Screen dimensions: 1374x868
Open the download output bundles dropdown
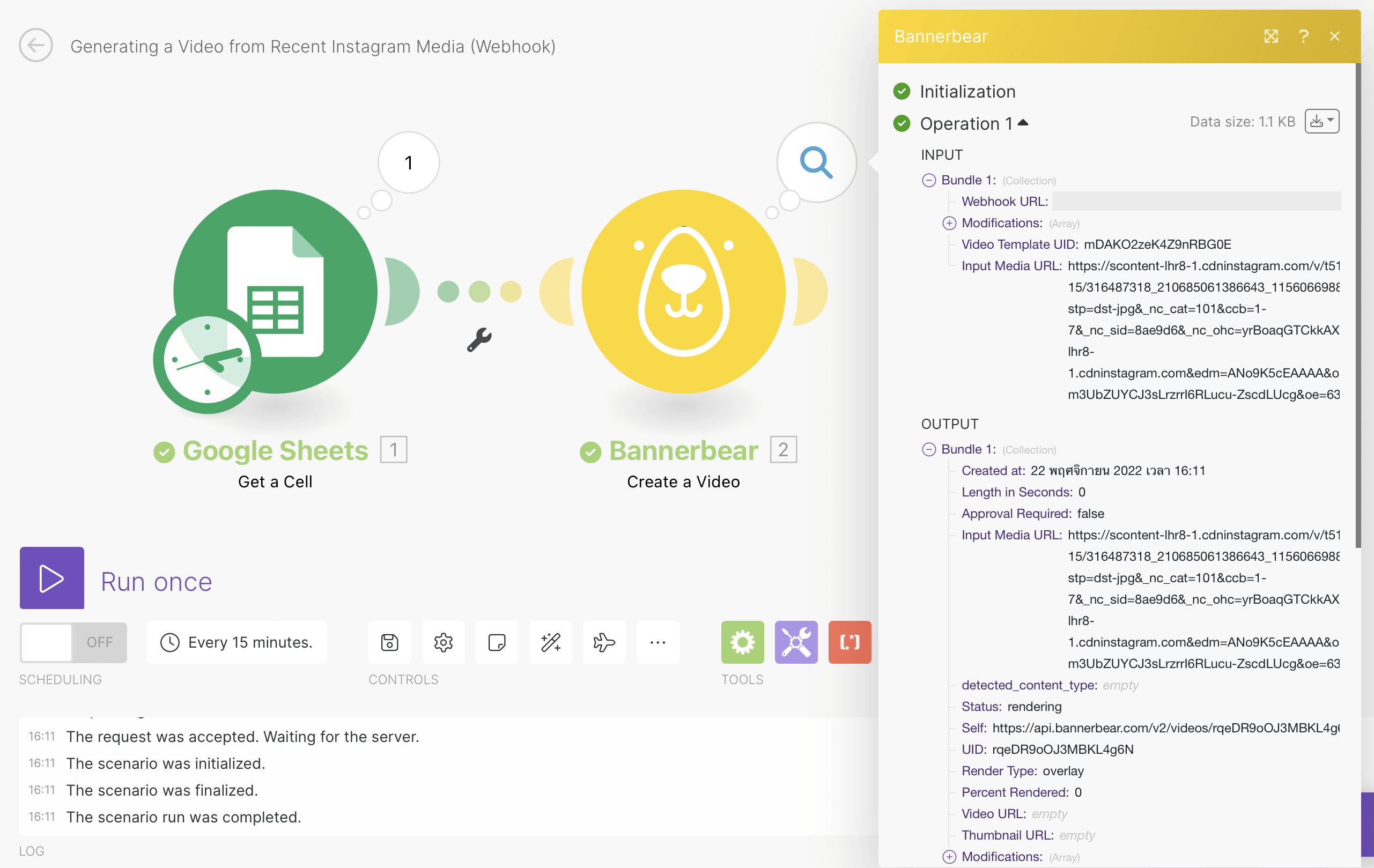click(1321, 122)
